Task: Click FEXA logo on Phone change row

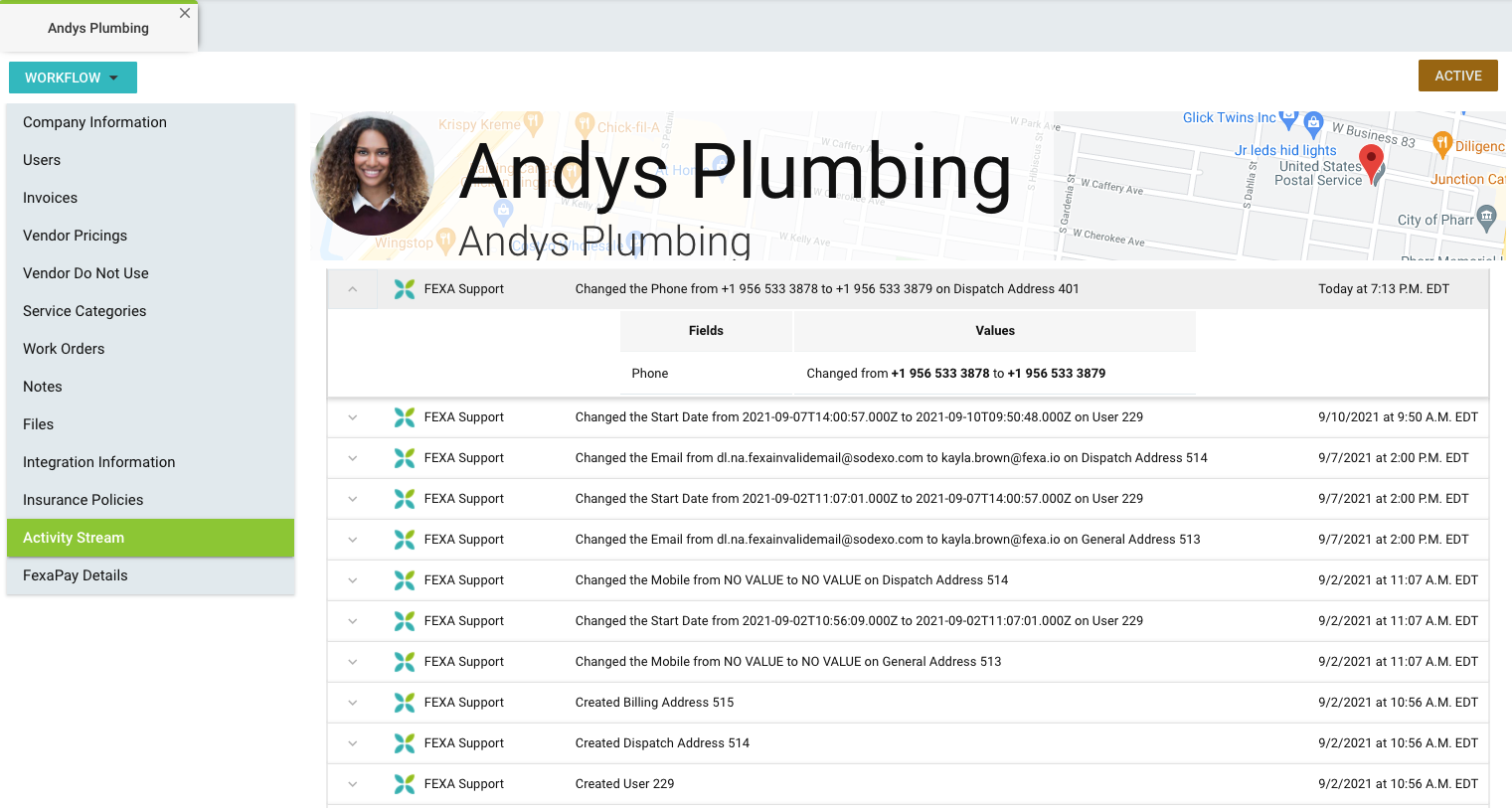Action: [405, 289]
